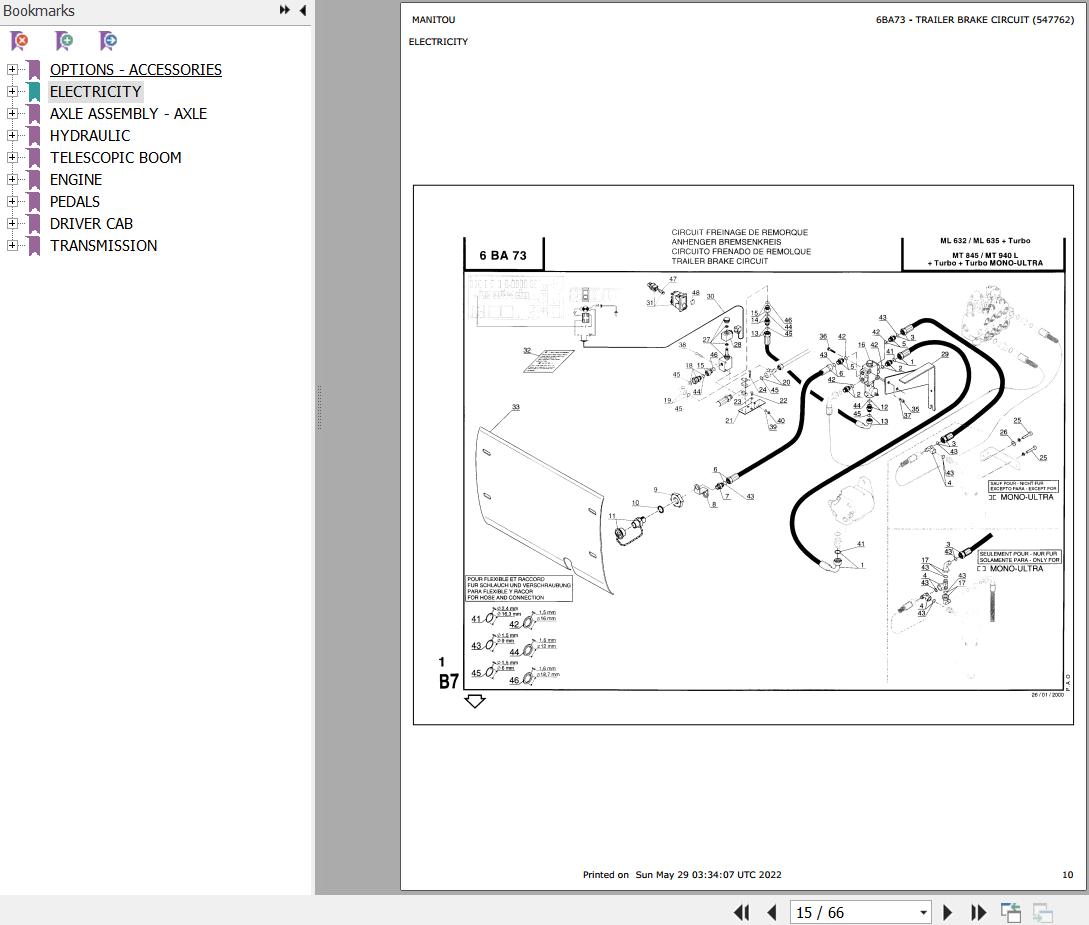Screen dimensions: 1089x925
Task: Return to the previous view
Action: point(1010,912)
